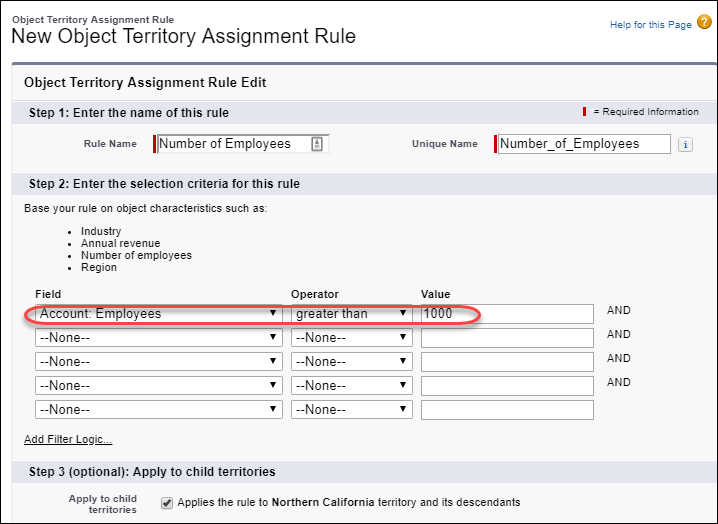718x524 pixels.
Task: Click the 'Step 1: Enter the name of this rule' heading
Action: [129, 113]
